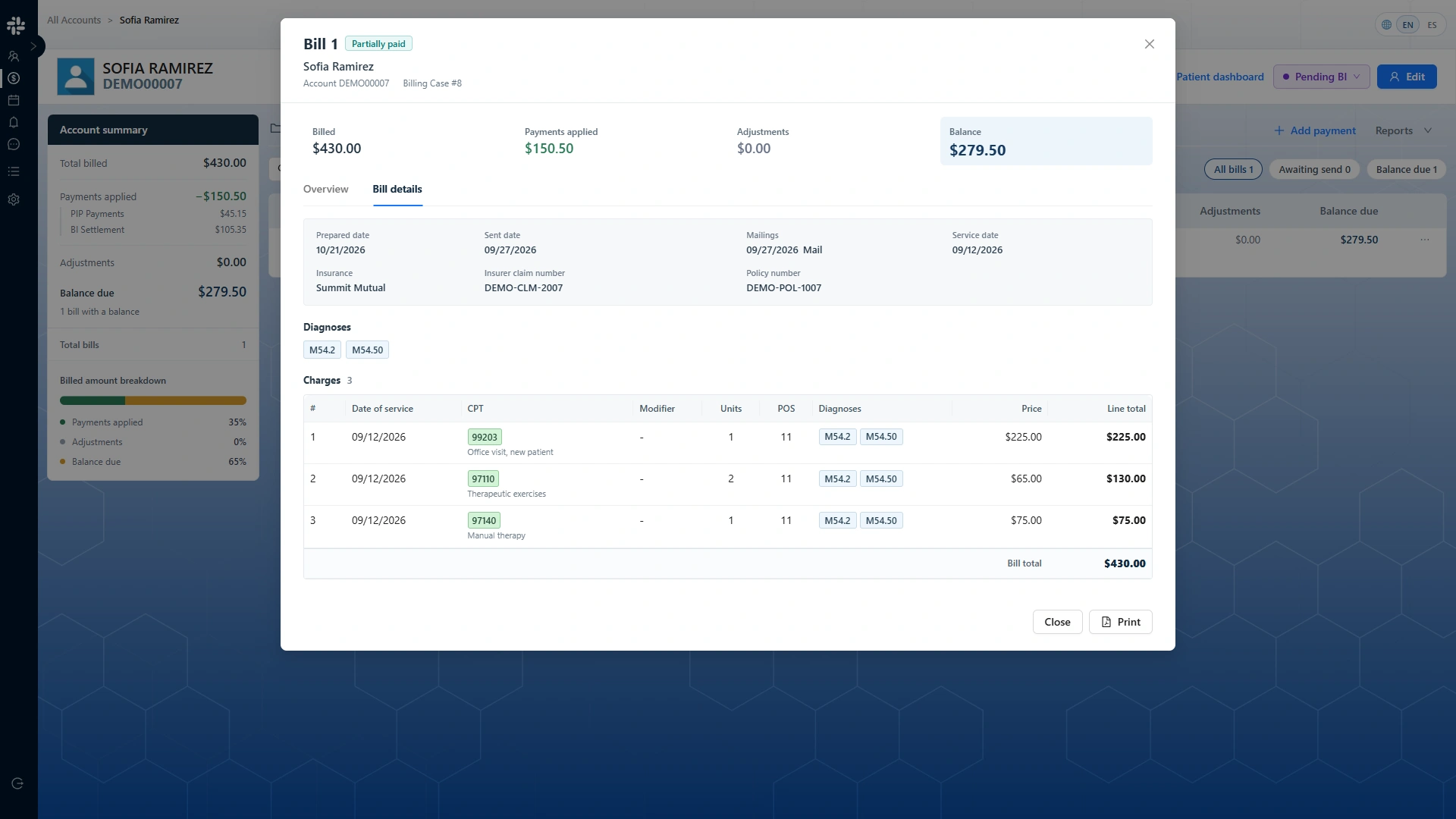Image resolution: width=1456 pixels, height=819 pixels.
Task: Click the globe language icon
Action: [x=1386, y=25]
